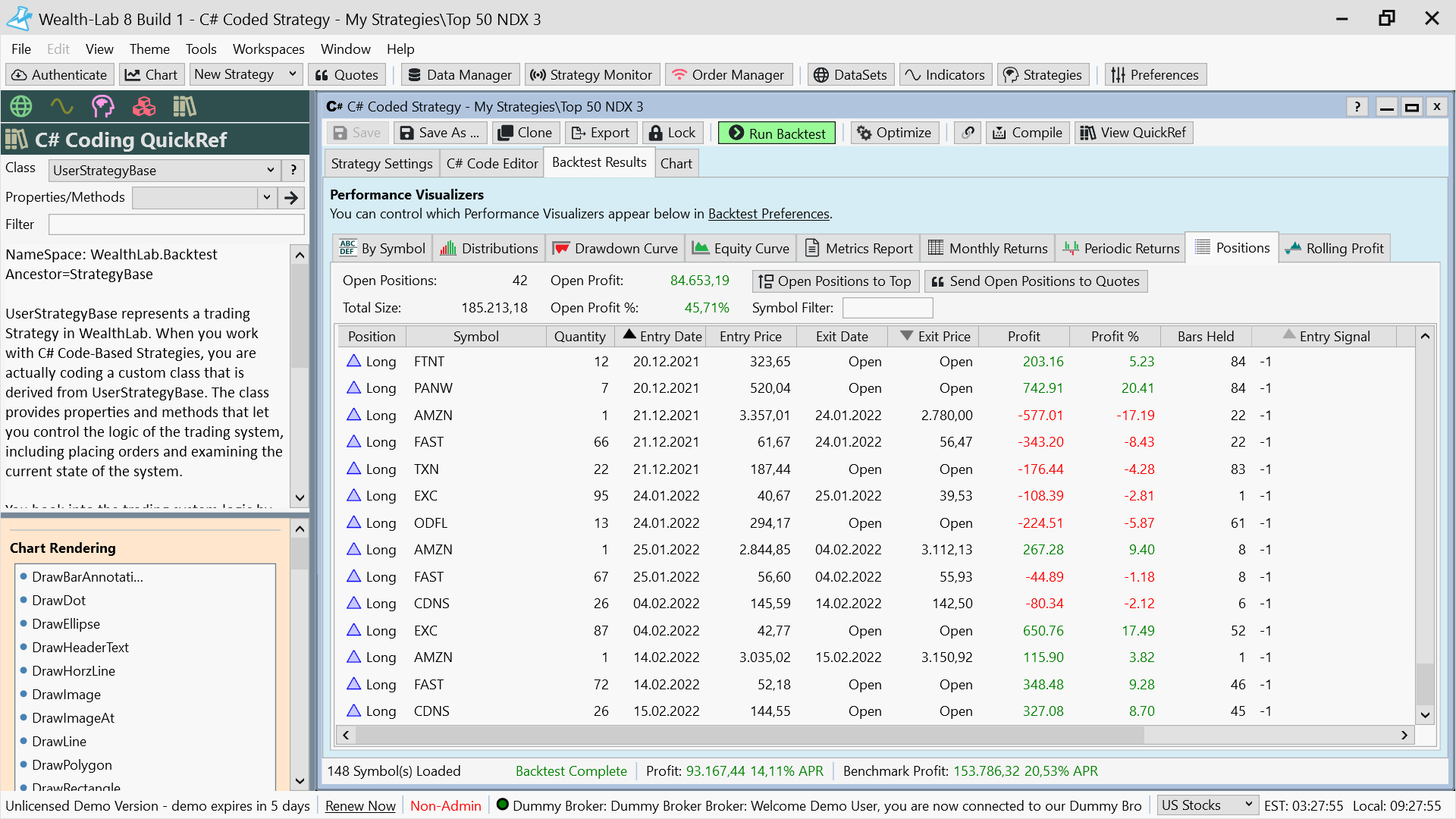This screenshot has height=819, width=1456.
Task: Select DrawHorzLine in Chart Rendering list
Action: (x=73, y=670)
